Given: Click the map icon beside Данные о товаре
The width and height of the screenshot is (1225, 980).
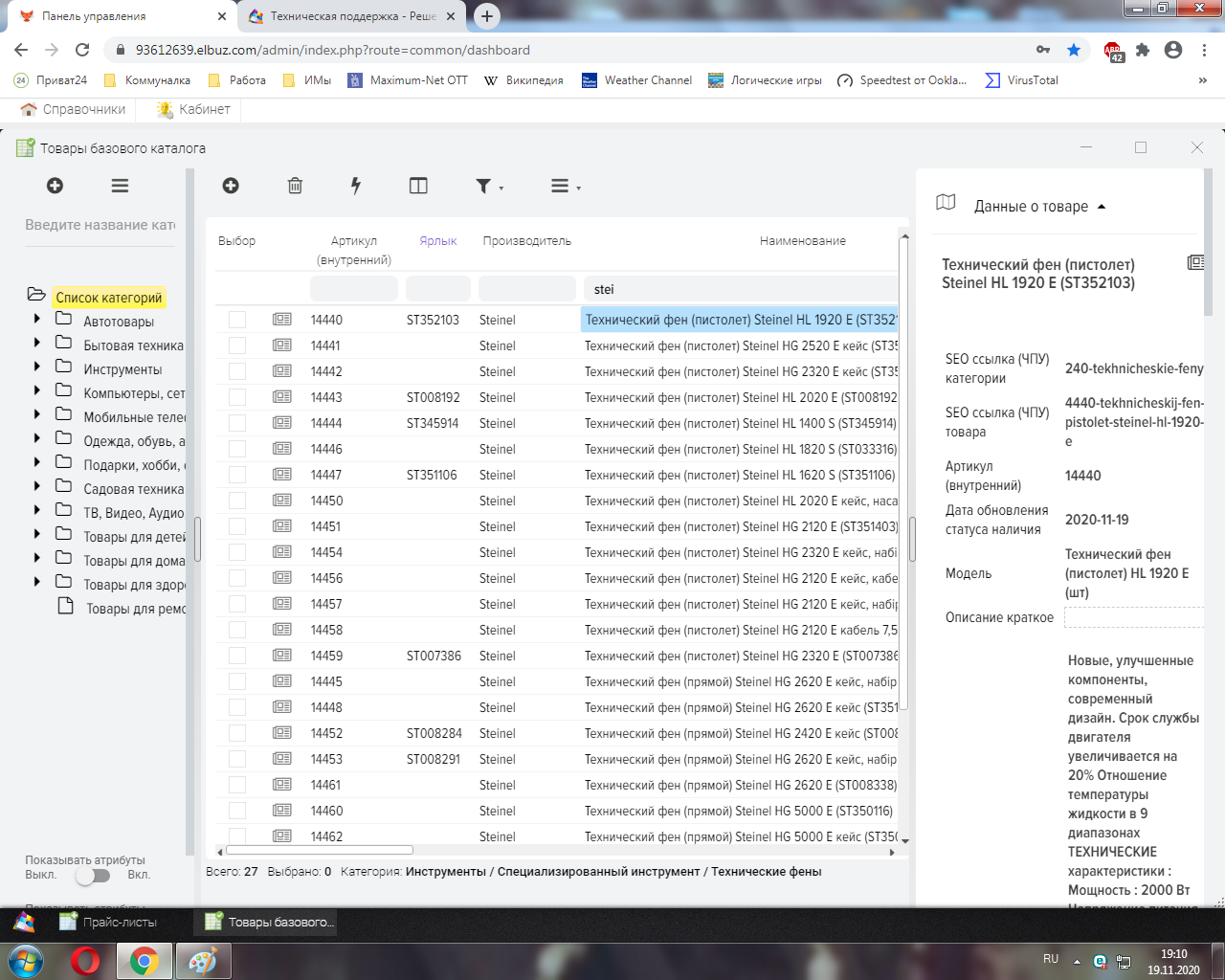Looking at the screenshot, I should [946, 202].
